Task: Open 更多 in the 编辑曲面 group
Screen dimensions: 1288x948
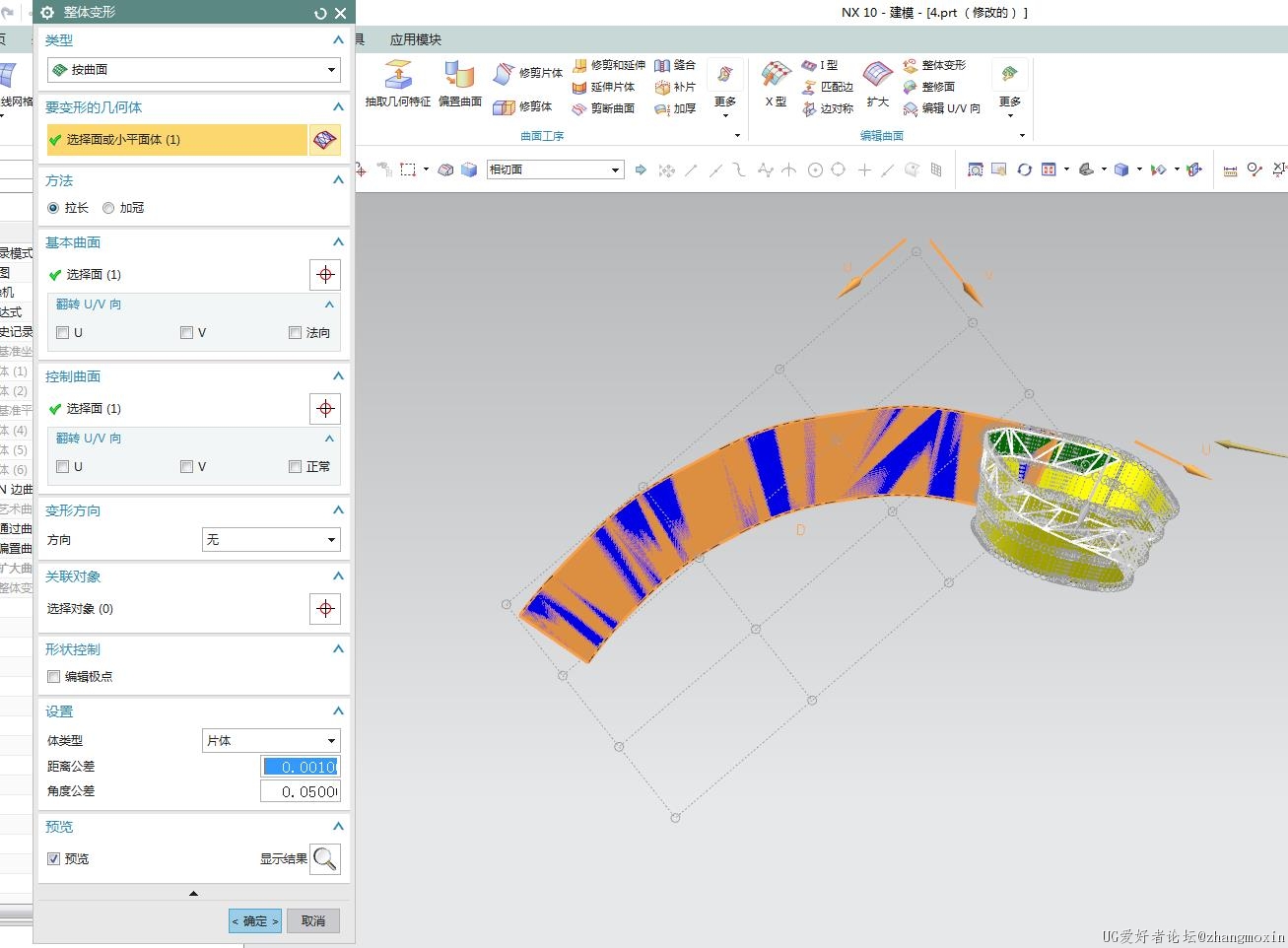Action: [1010, 89]
